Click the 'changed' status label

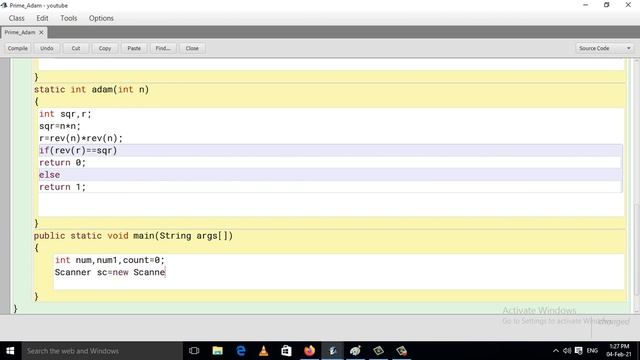point(615,322)
